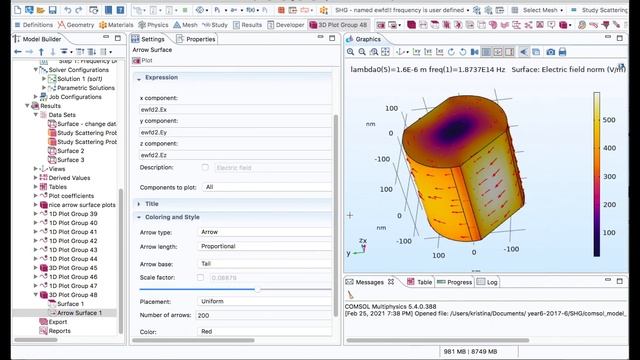The image size is (640, 360).
Task: Go to previous node in Model Builder
Action: point(18,52)
